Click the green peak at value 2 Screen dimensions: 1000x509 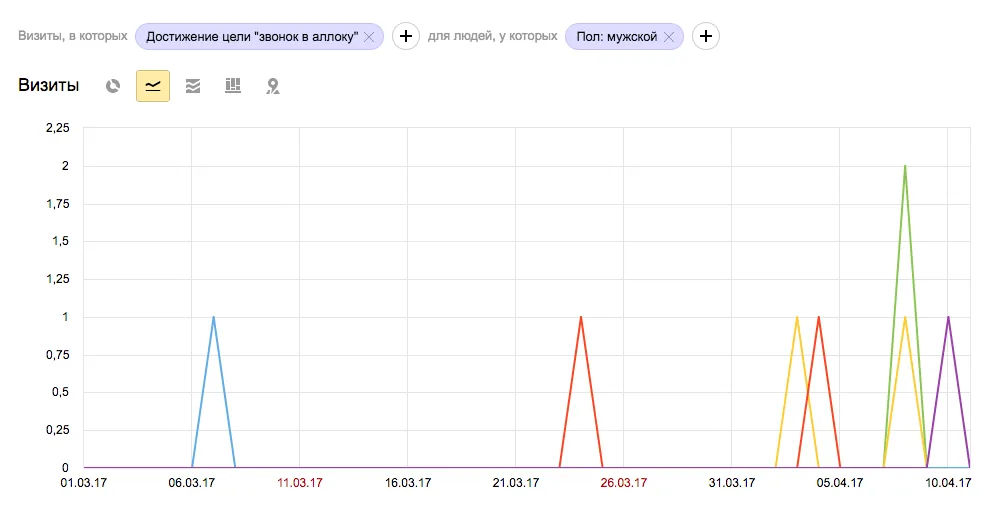[x=905, y=166]
